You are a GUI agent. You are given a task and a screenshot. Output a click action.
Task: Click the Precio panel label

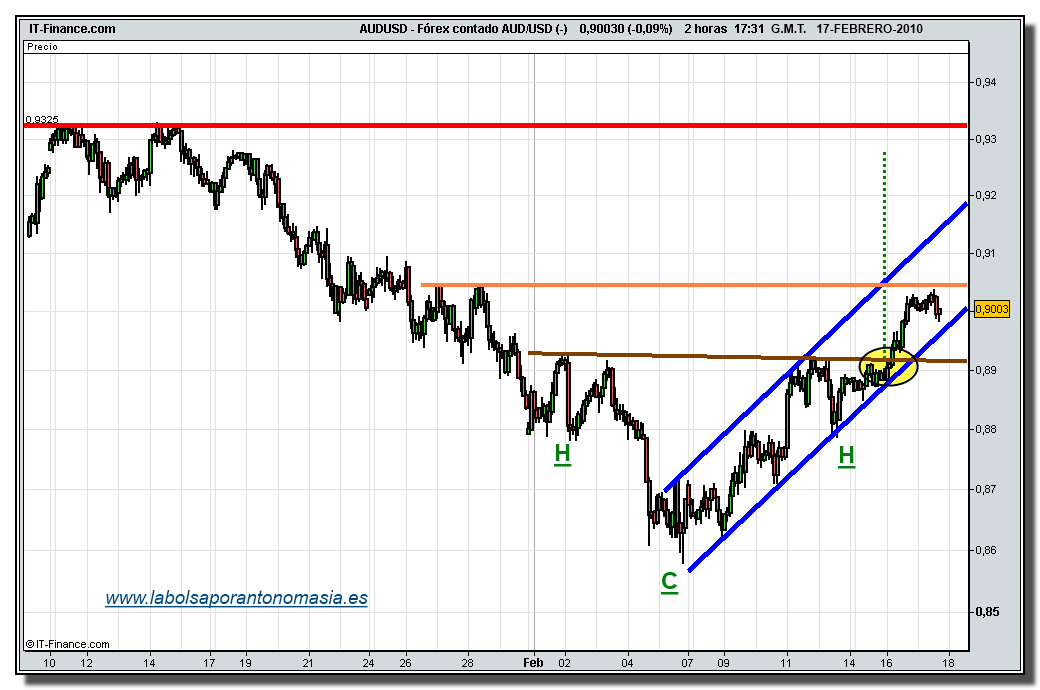[x=42, y=47]
